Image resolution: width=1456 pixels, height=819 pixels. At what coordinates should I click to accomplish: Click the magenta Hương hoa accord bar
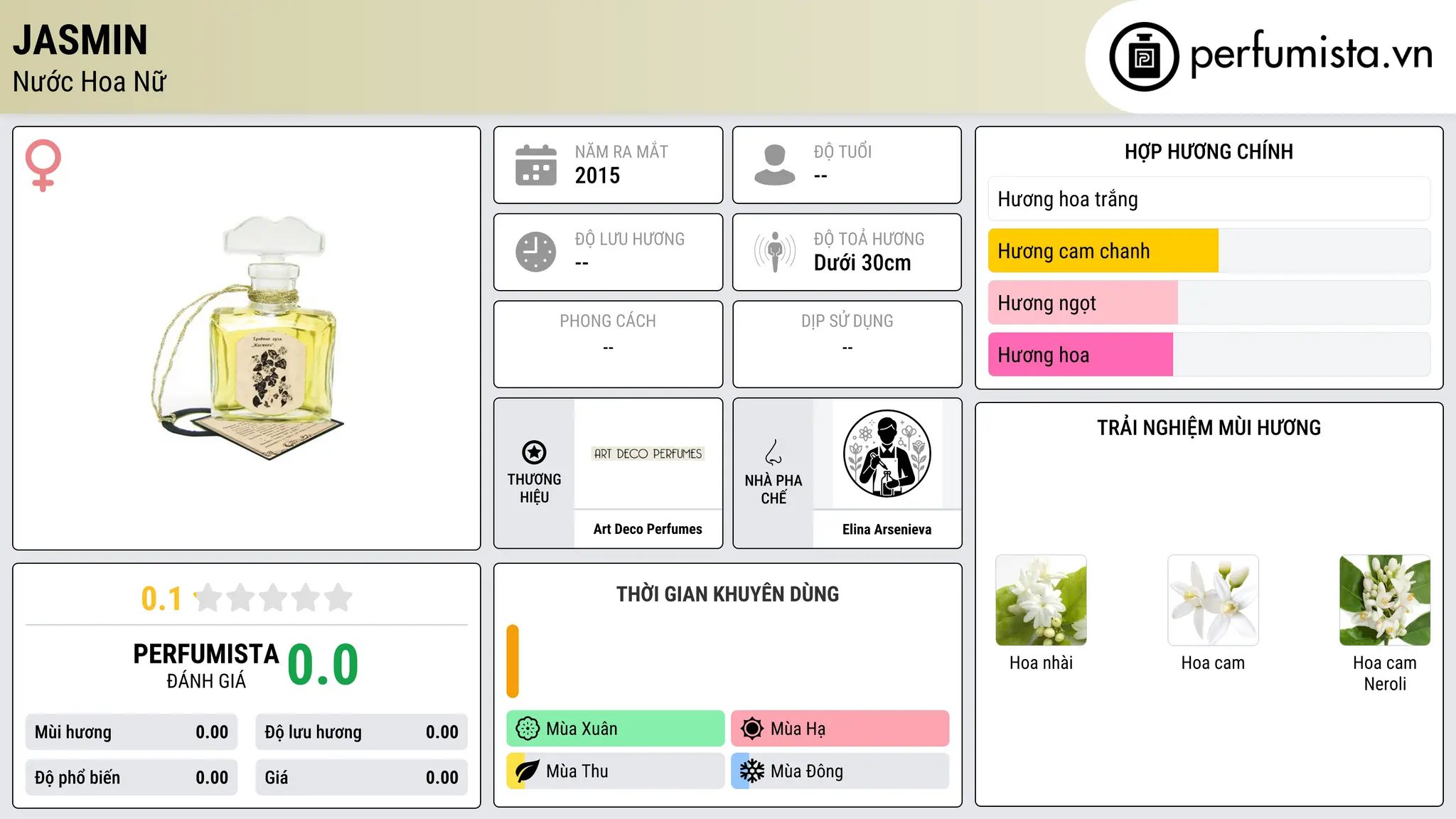pyautogui.click(x=1081, y=355)
